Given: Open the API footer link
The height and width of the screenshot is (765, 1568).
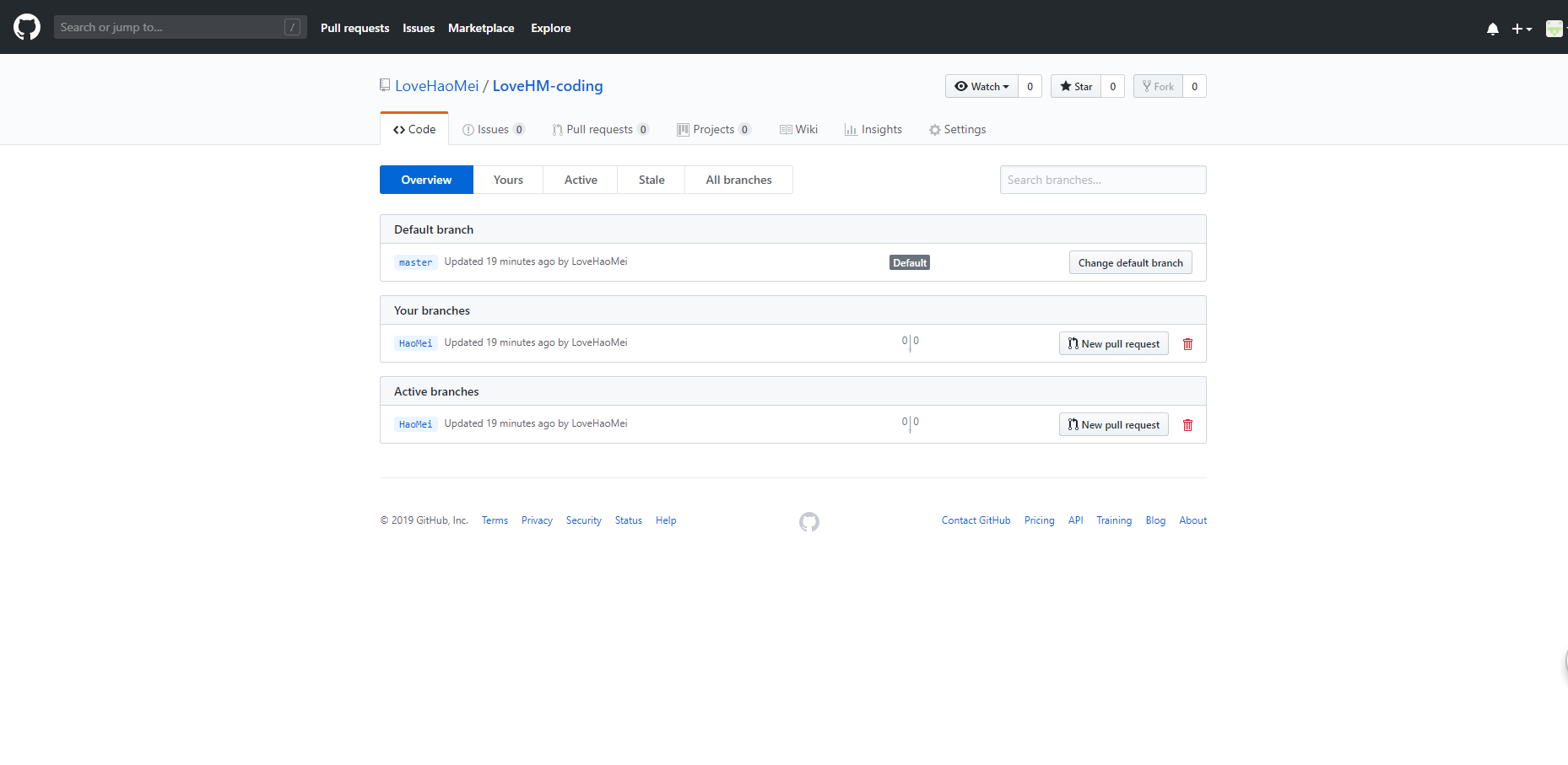Looking at the screenshot, I should coord(1076,520).
